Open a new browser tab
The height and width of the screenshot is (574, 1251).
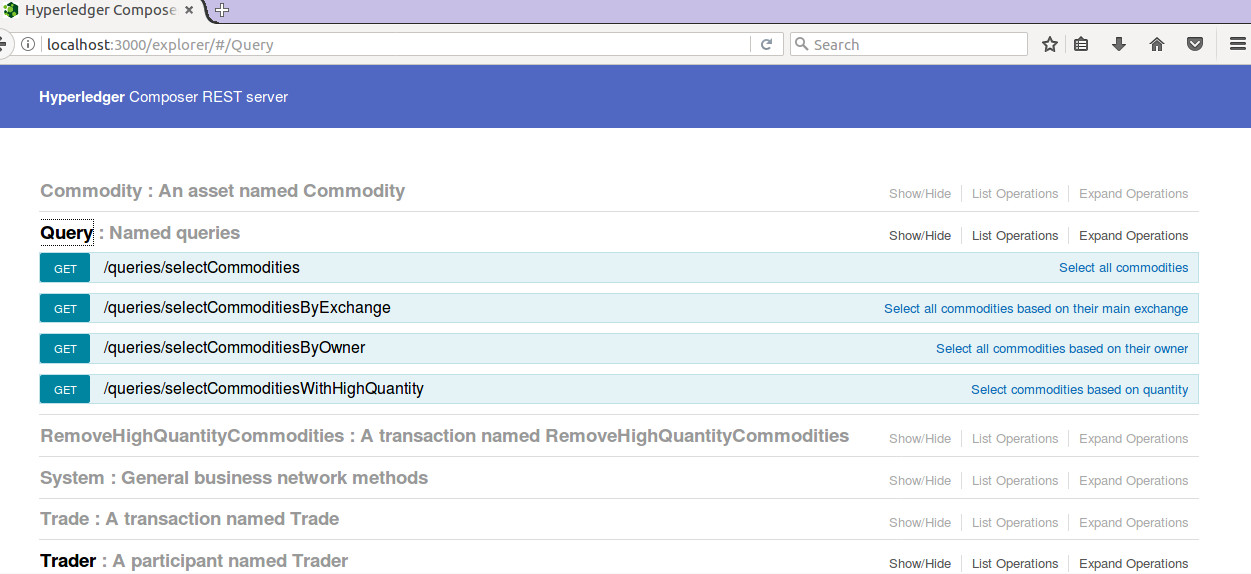pos(222,10)
